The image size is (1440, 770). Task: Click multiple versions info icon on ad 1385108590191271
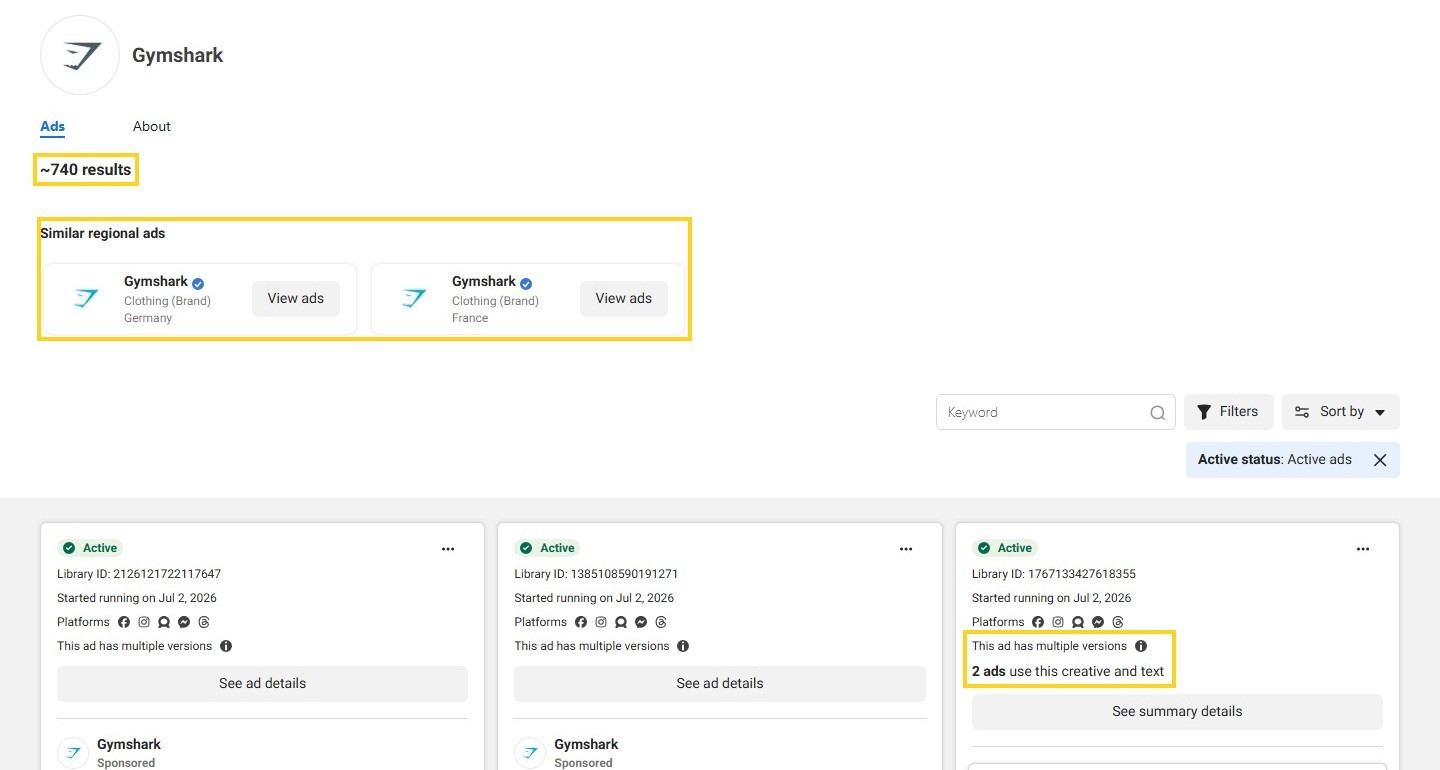[x=683, y=646]
